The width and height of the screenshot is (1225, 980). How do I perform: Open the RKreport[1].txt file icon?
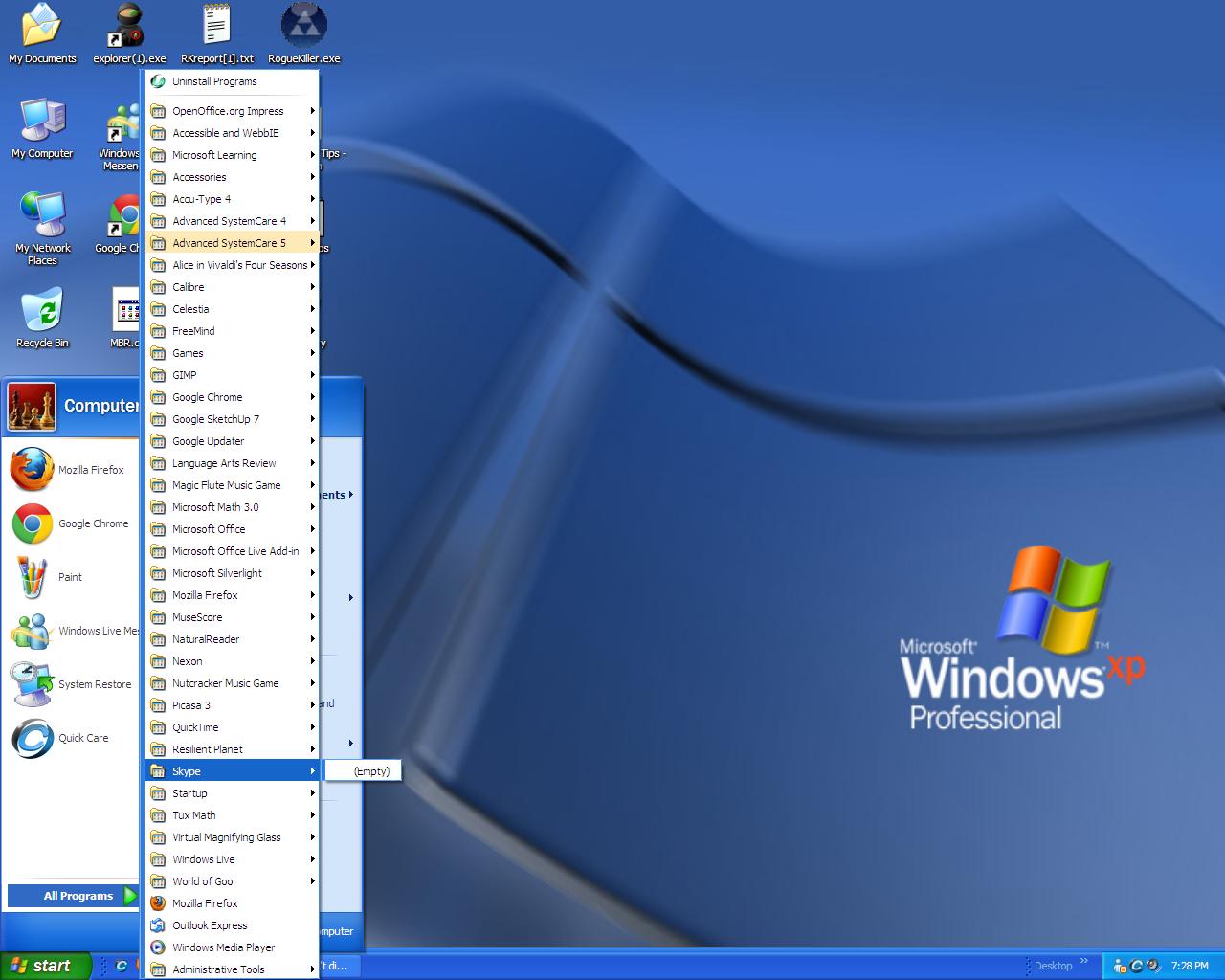tap(217, 34)
